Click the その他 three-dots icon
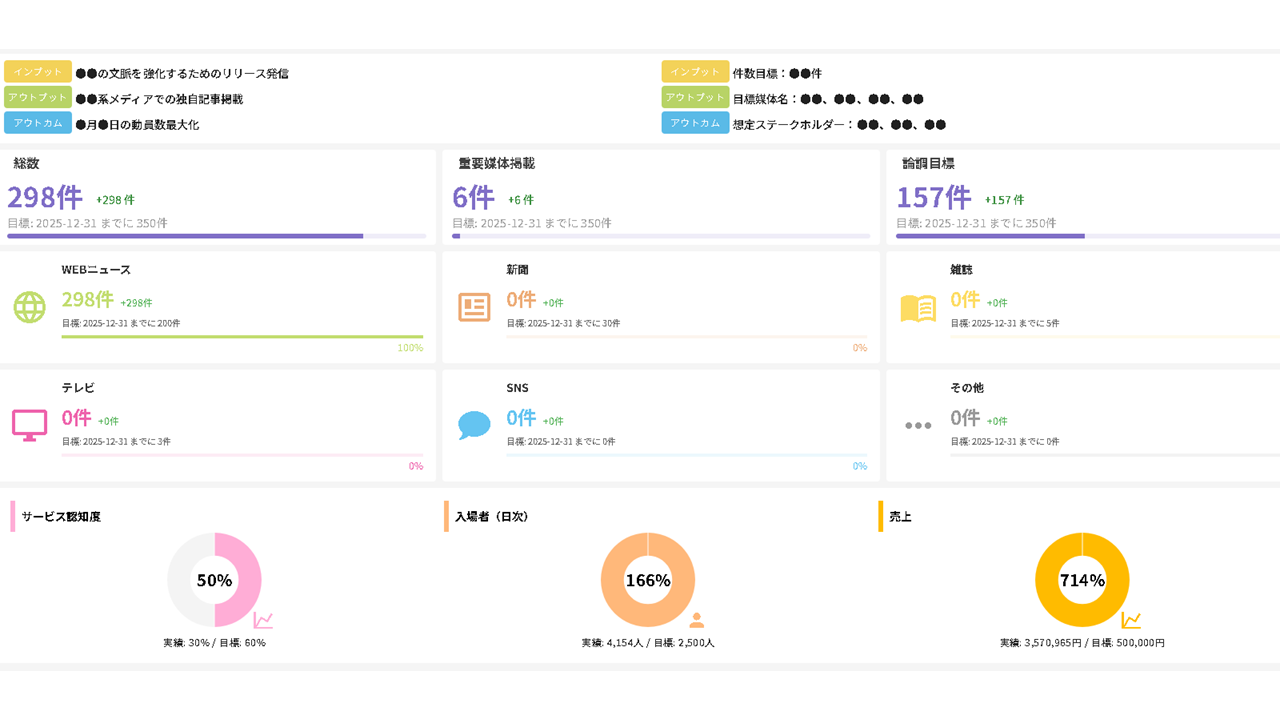The height and width of the screenshot is (720, 1280). pyautogui.click(x=918, y=425)
